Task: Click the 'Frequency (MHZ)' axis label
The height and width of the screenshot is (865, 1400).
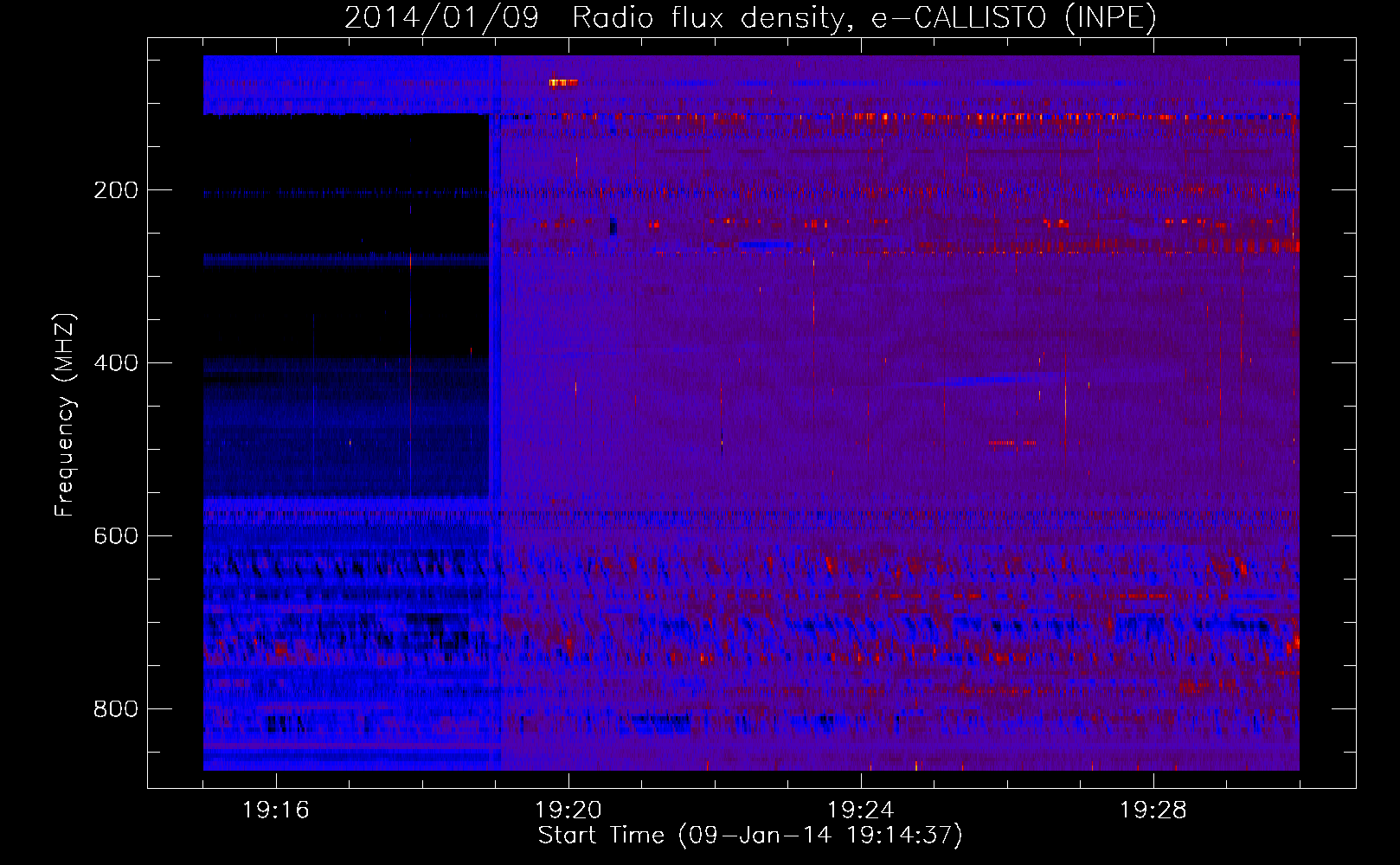Action: pos(65,415)
